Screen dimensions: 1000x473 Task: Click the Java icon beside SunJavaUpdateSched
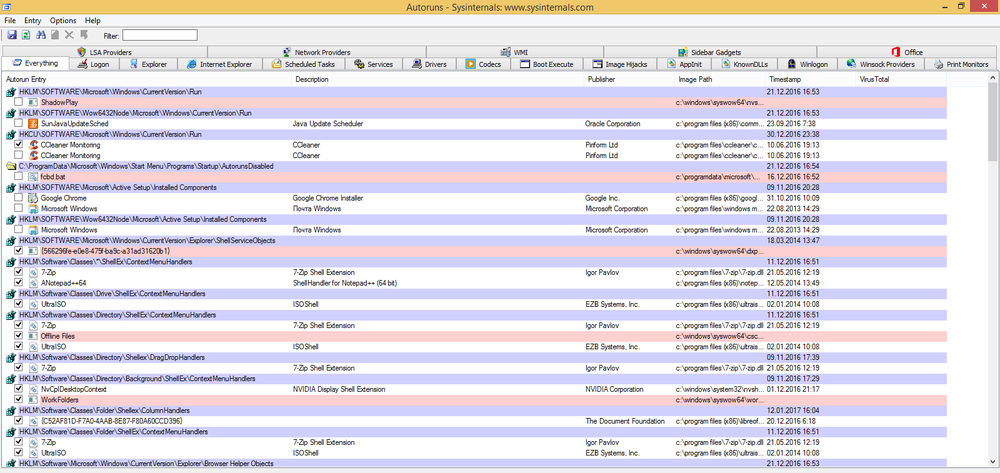pos(34,124)
